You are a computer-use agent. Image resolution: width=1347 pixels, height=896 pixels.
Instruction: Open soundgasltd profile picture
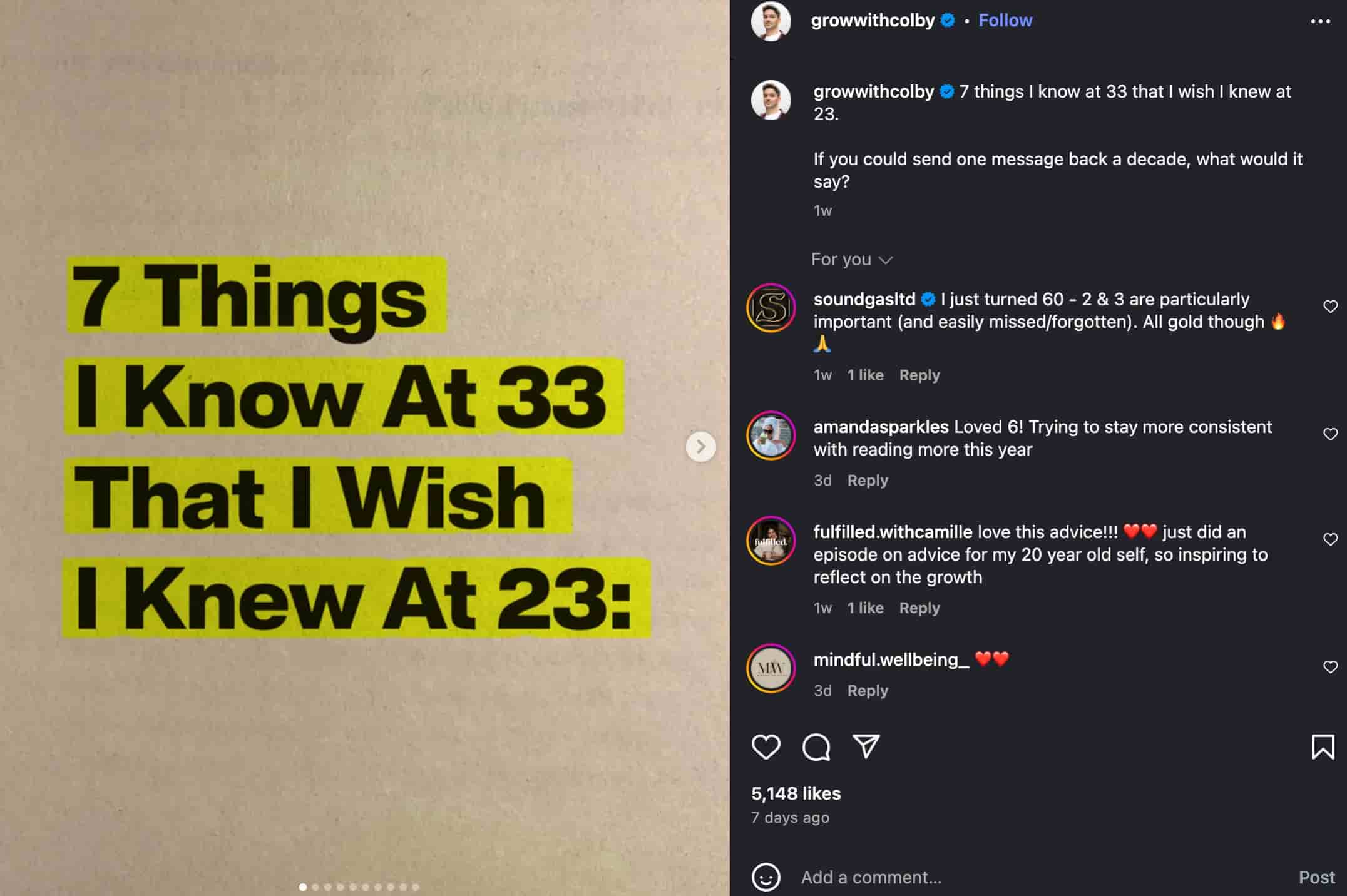pyautogui.click(x=771, y=308)
